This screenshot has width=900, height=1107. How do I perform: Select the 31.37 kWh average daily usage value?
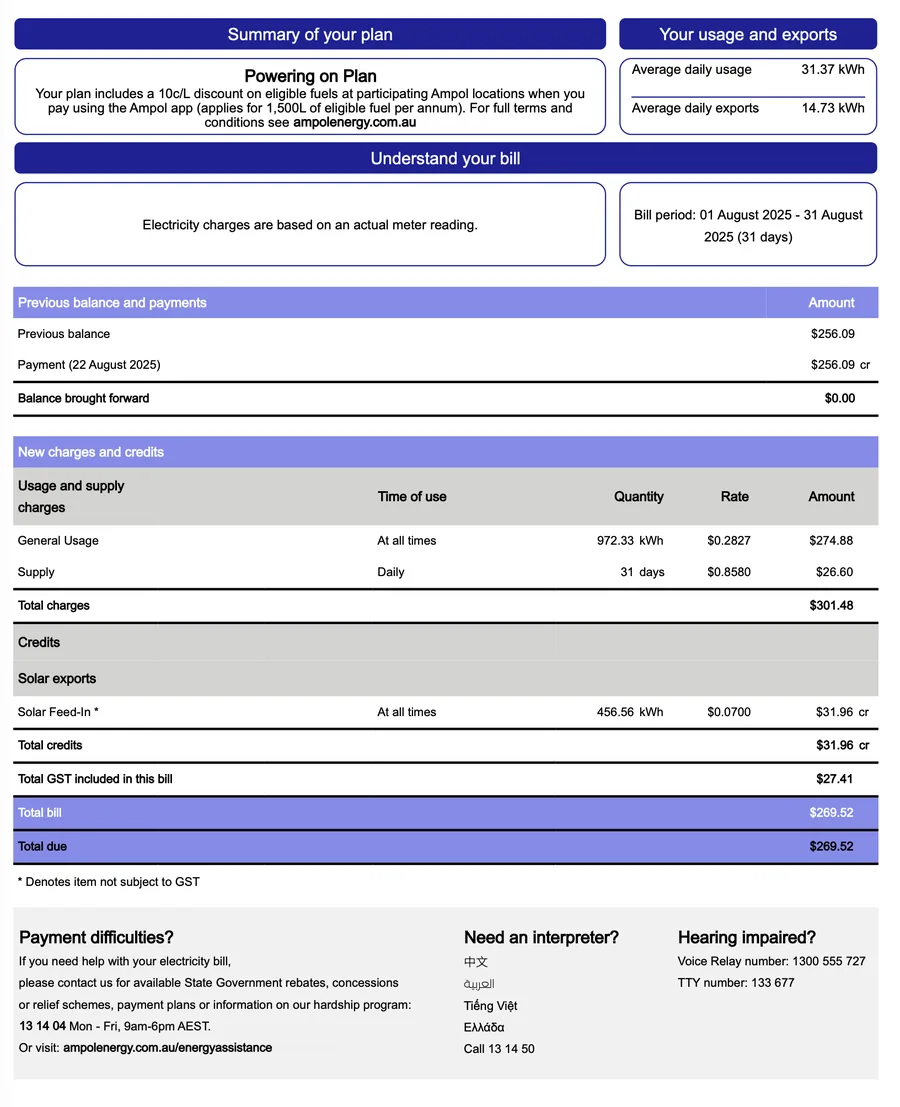[x=832, y=70]
